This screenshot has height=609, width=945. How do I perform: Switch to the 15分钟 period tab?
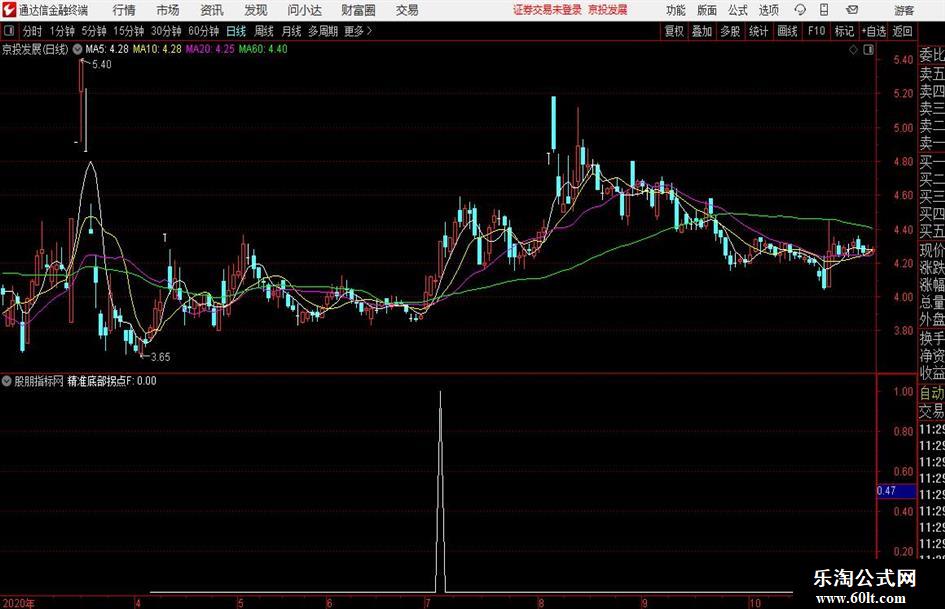(x=129, y=31)
